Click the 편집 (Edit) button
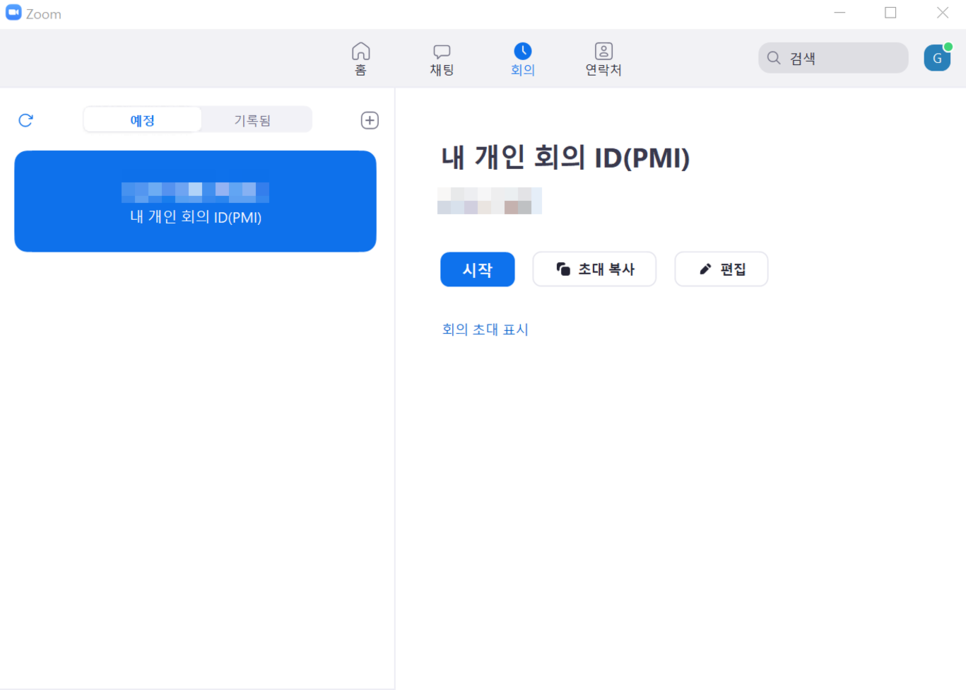This screenshot has height=690, width=966. click(721, 269)
